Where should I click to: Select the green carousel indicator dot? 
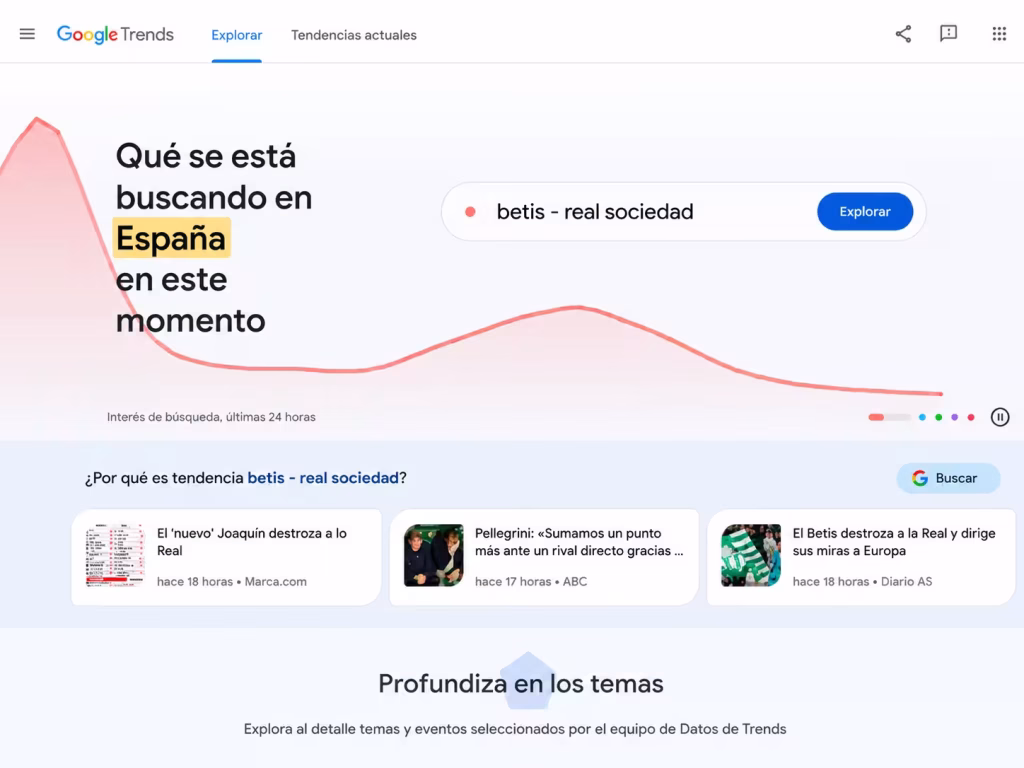(938, 417)
